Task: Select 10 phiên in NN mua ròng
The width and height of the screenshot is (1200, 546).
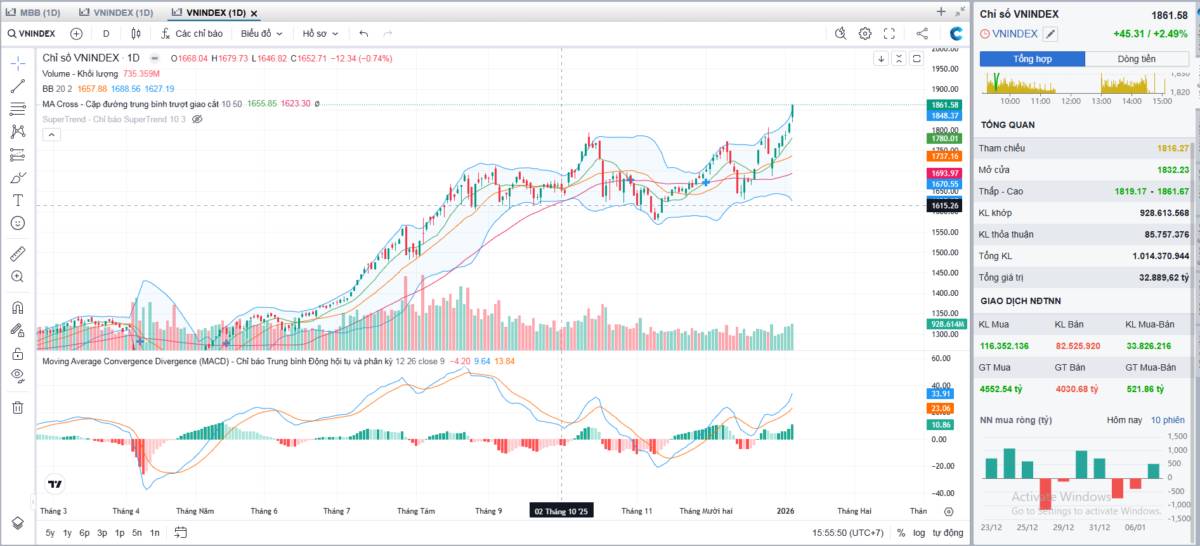Action: (x=1167, y=420)
